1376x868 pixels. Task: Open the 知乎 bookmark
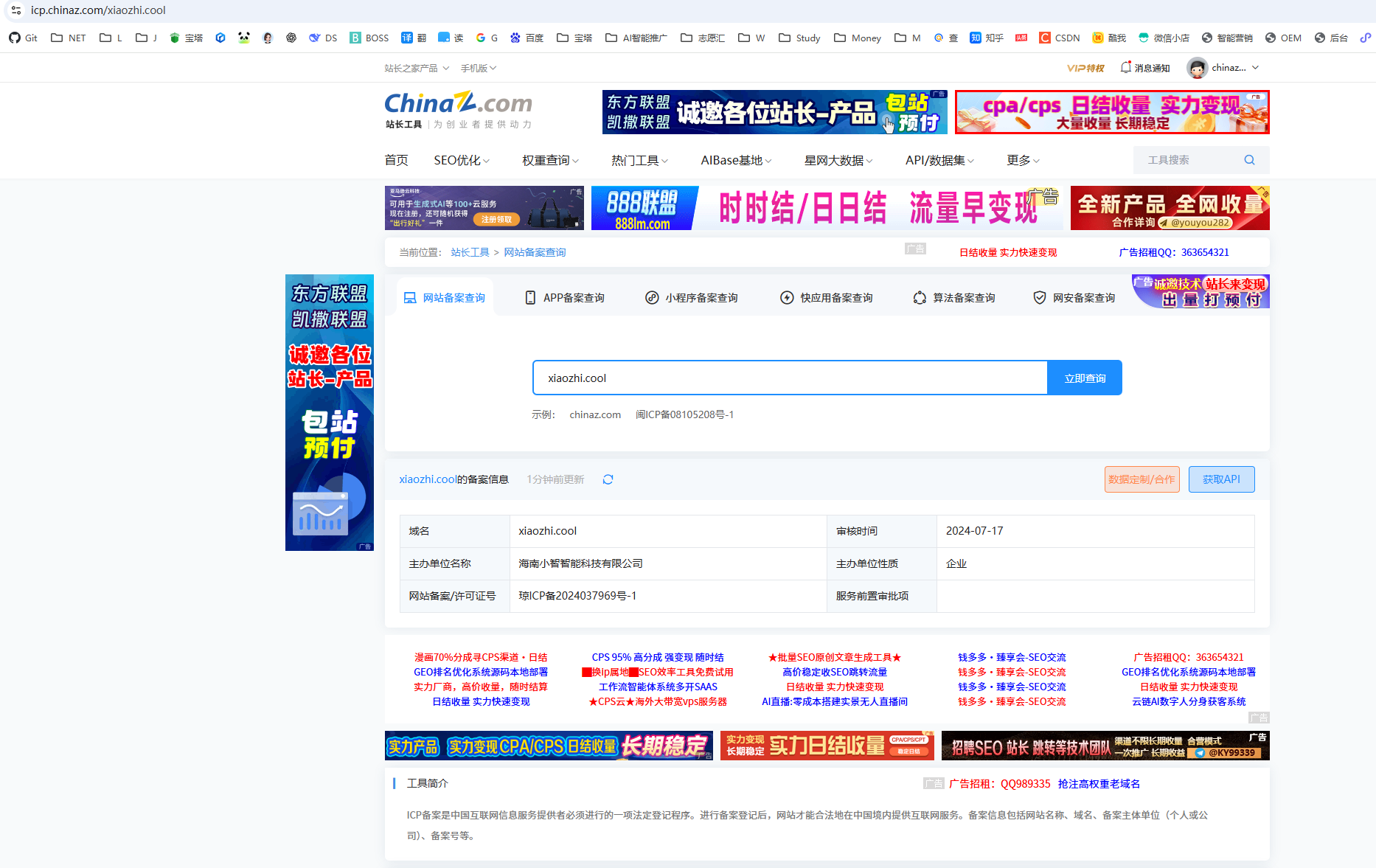click(x=987, y=38)
